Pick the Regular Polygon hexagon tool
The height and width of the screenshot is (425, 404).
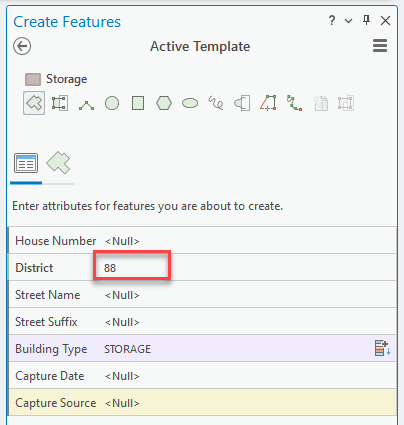(164, 103)
